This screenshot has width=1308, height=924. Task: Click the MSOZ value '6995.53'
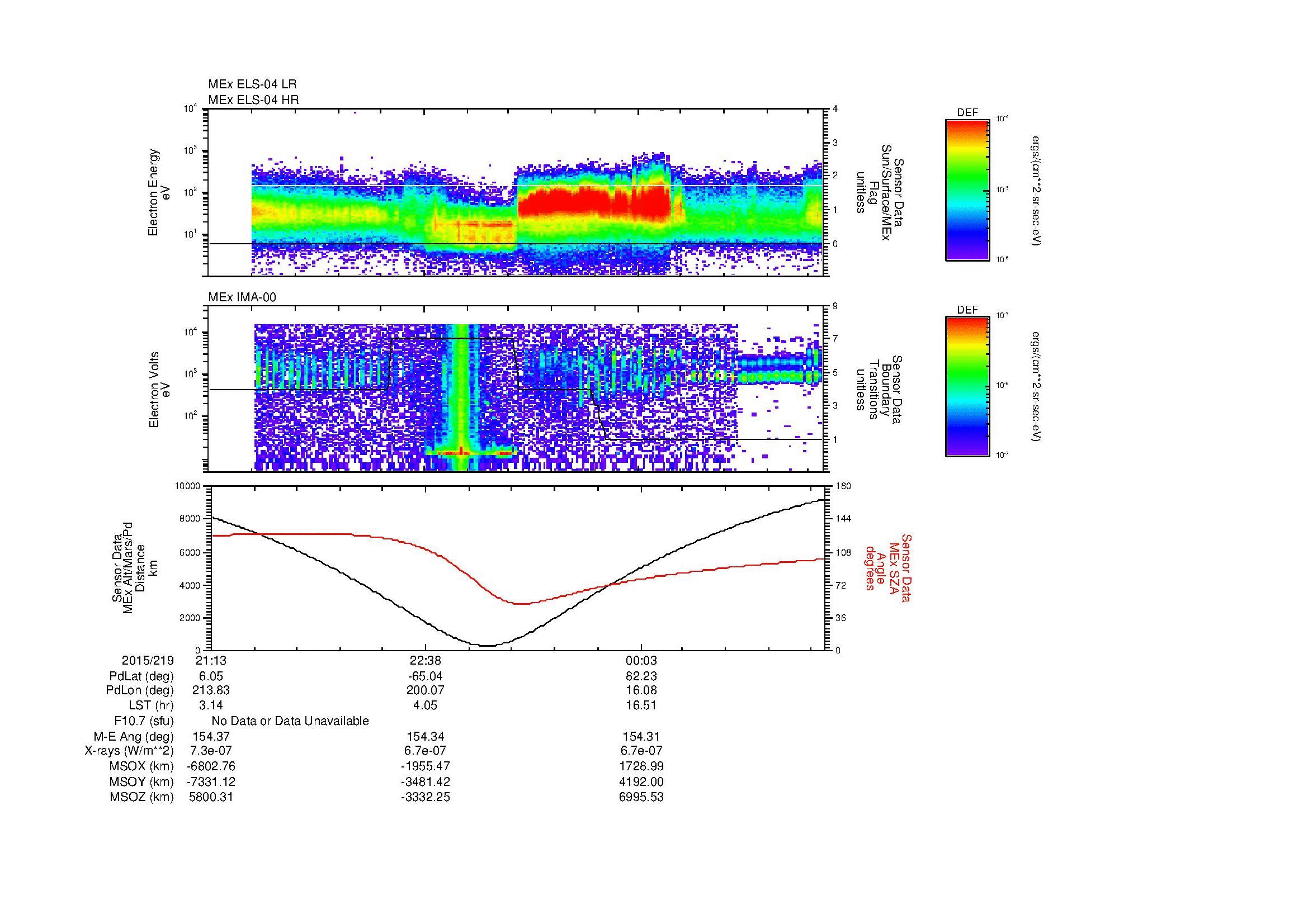[641, 797]
